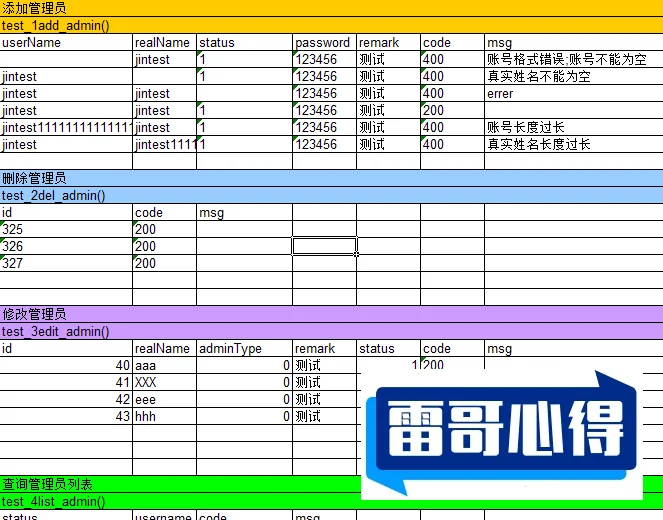Viewport: 663px width, 520px height.
Task: Click the test_4list_admin() cell
Action: tap(181, 501)
